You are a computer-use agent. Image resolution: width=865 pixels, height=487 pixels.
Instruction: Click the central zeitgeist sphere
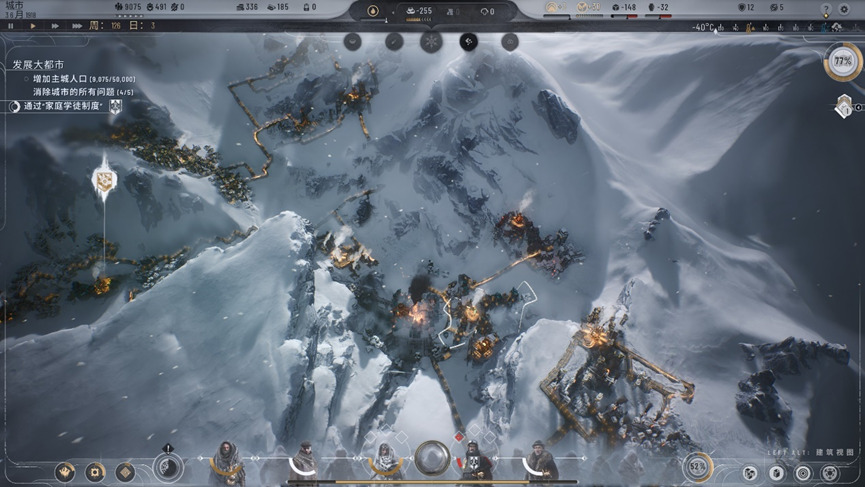pyautogui.click(x=432, y=457)
